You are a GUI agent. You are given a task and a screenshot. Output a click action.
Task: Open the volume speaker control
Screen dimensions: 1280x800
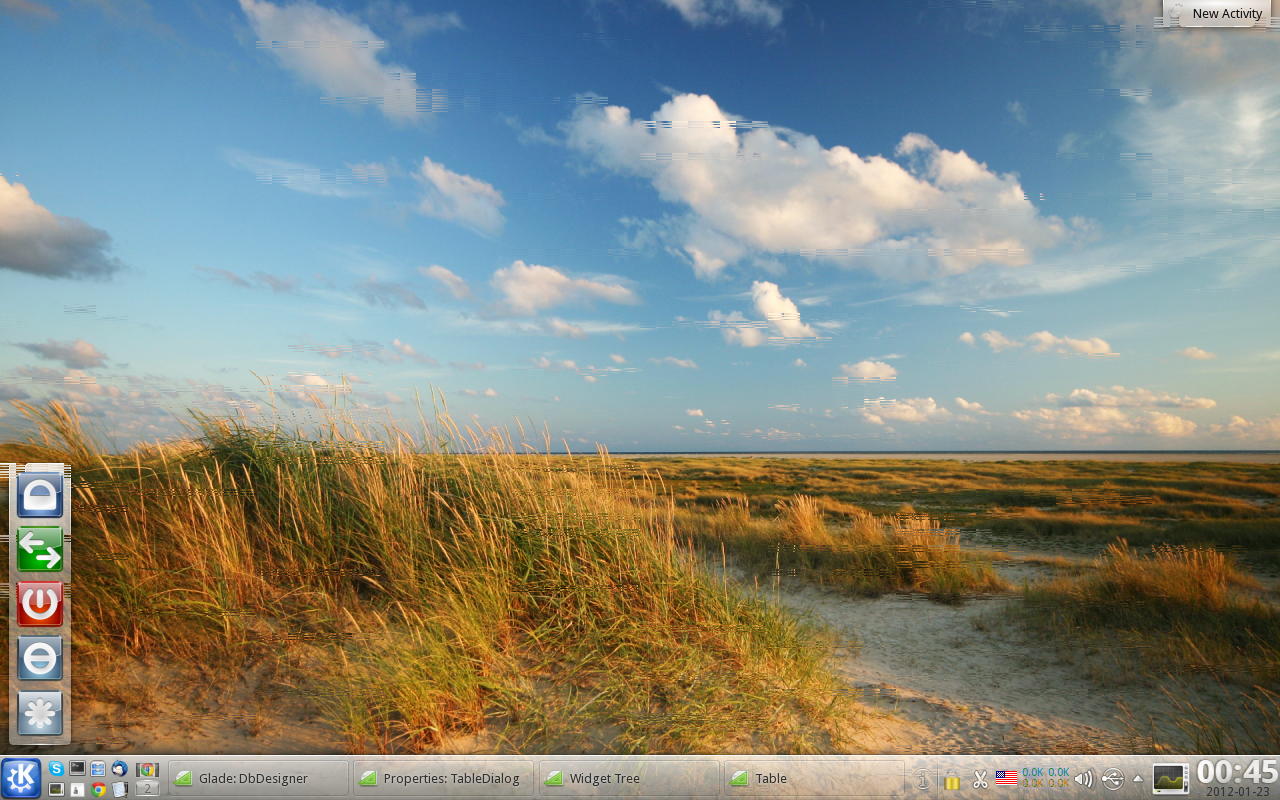click(1084, 779)
